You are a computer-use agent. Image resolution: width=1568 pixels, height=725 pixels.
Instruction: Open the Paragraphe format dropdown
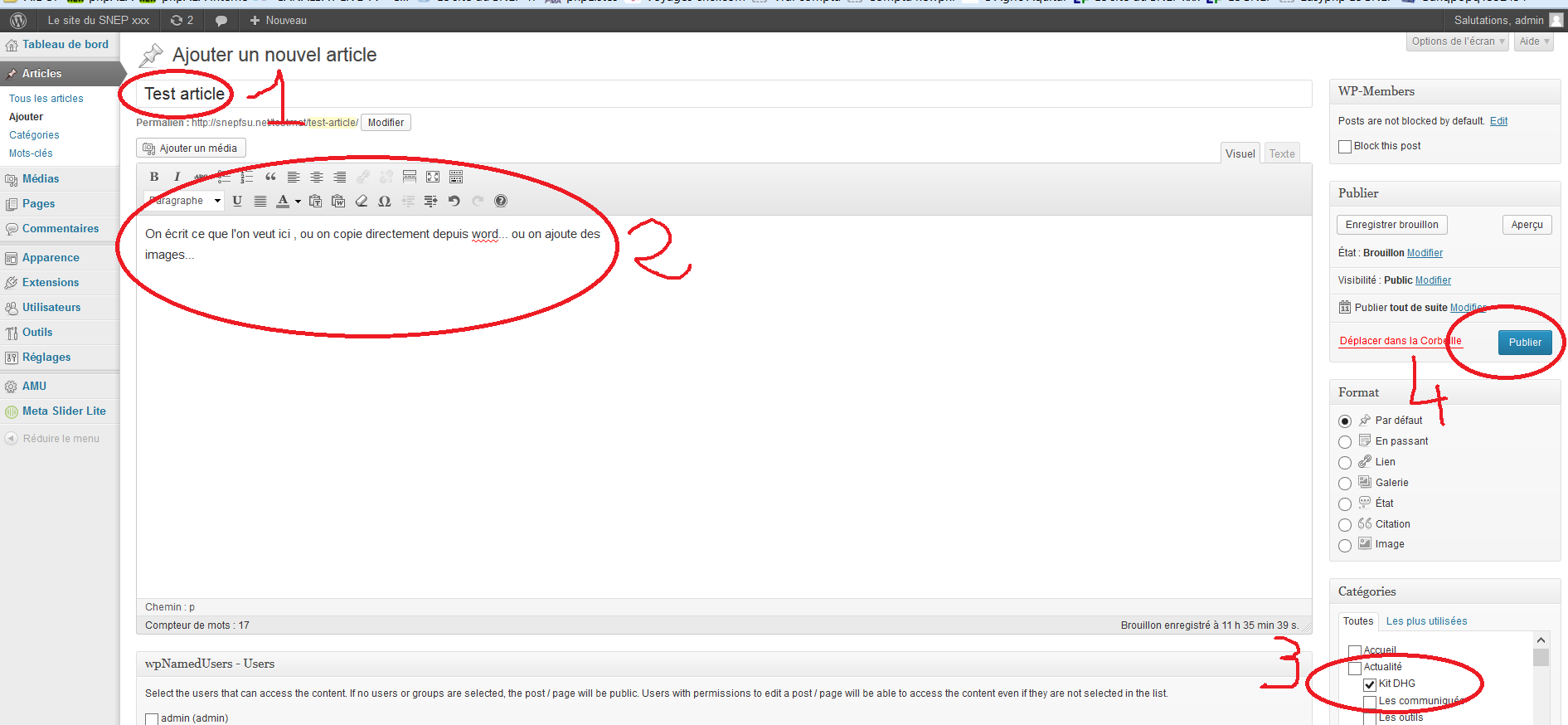(x=184, y=201)
